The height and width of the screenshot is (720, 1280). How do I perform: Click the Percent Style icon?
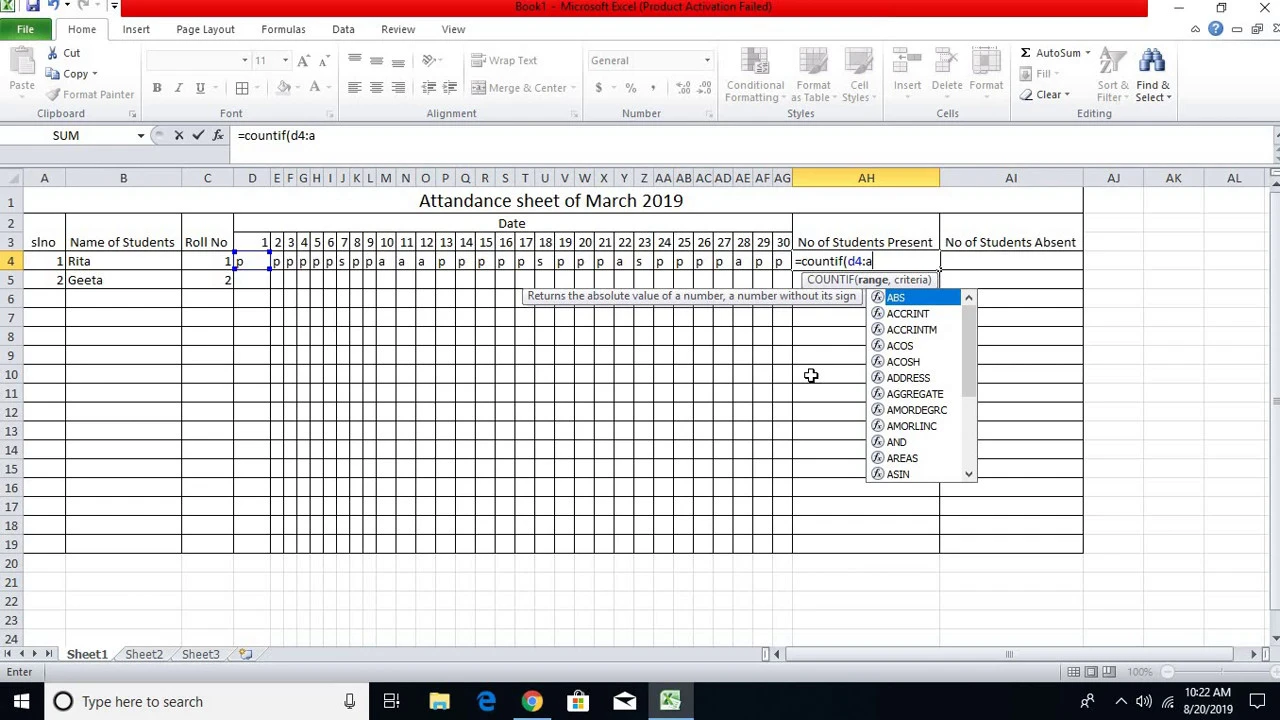point(631,88)
